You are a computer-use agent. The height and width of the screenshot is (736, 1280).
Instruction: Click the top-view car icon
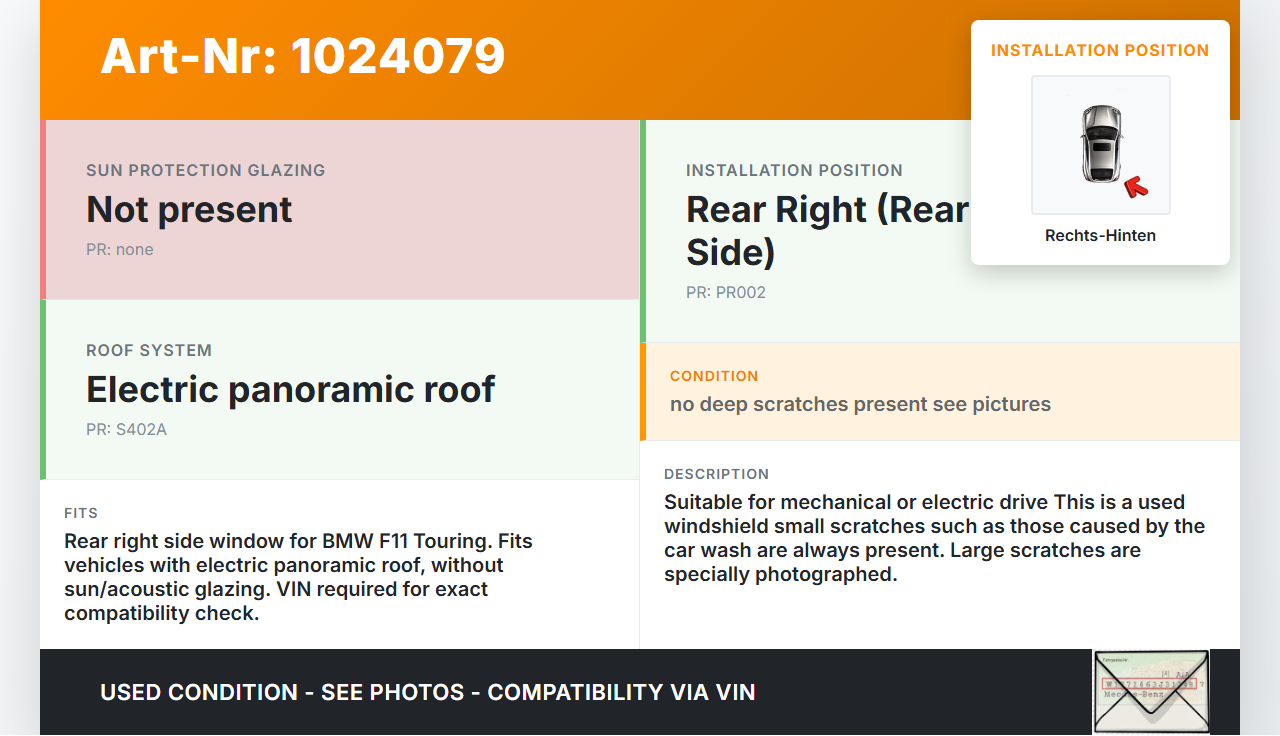coord(1100,144)
